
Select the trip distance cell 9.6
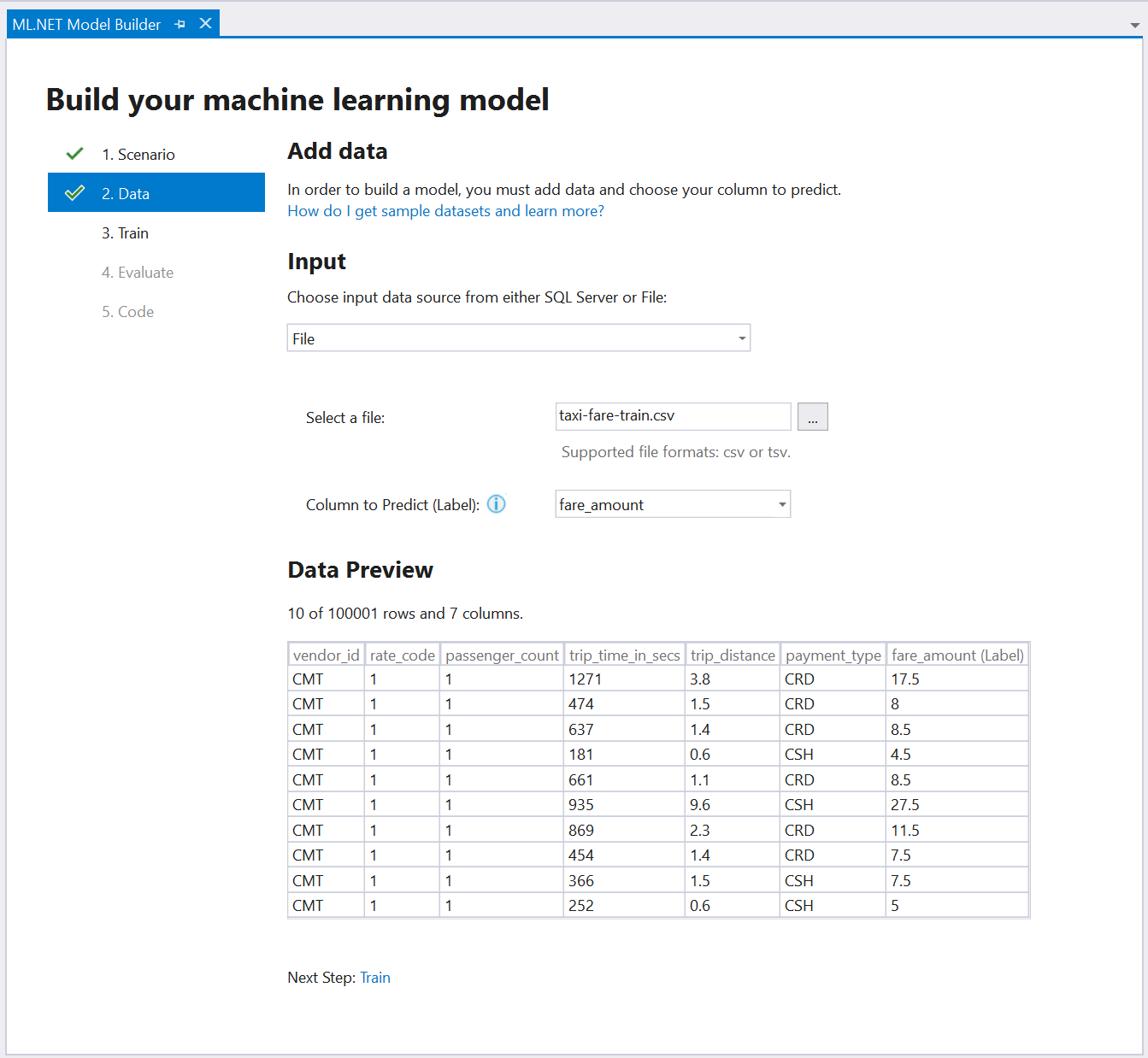tap(733, 805)
